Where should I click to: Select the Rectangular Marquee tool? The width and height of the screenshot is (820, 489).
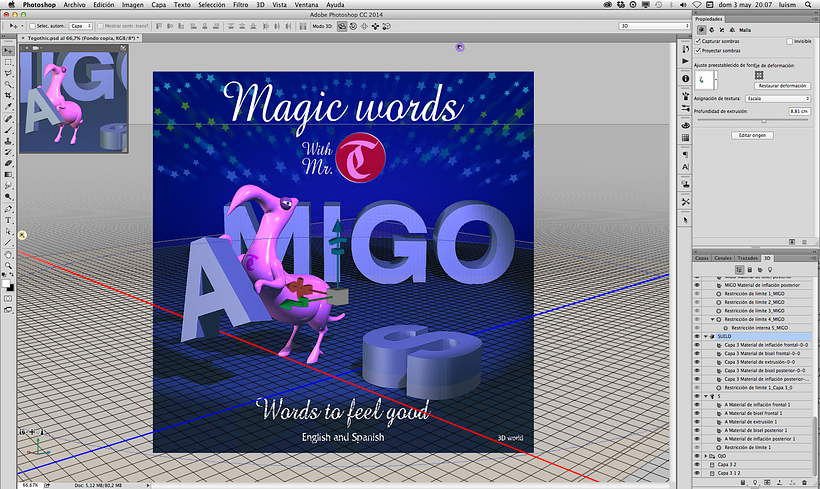pyautogui.click(x=8, y=61)
